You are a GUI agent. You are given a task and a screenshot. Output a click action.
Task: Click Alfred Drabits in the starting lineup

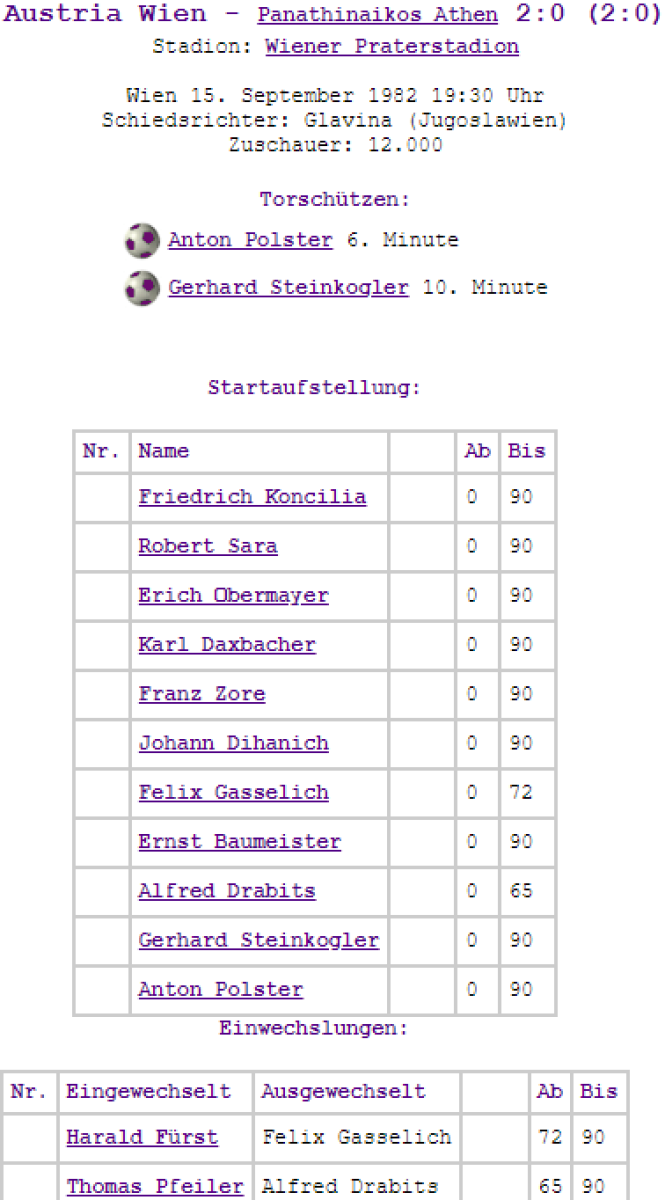pos(227,891)
